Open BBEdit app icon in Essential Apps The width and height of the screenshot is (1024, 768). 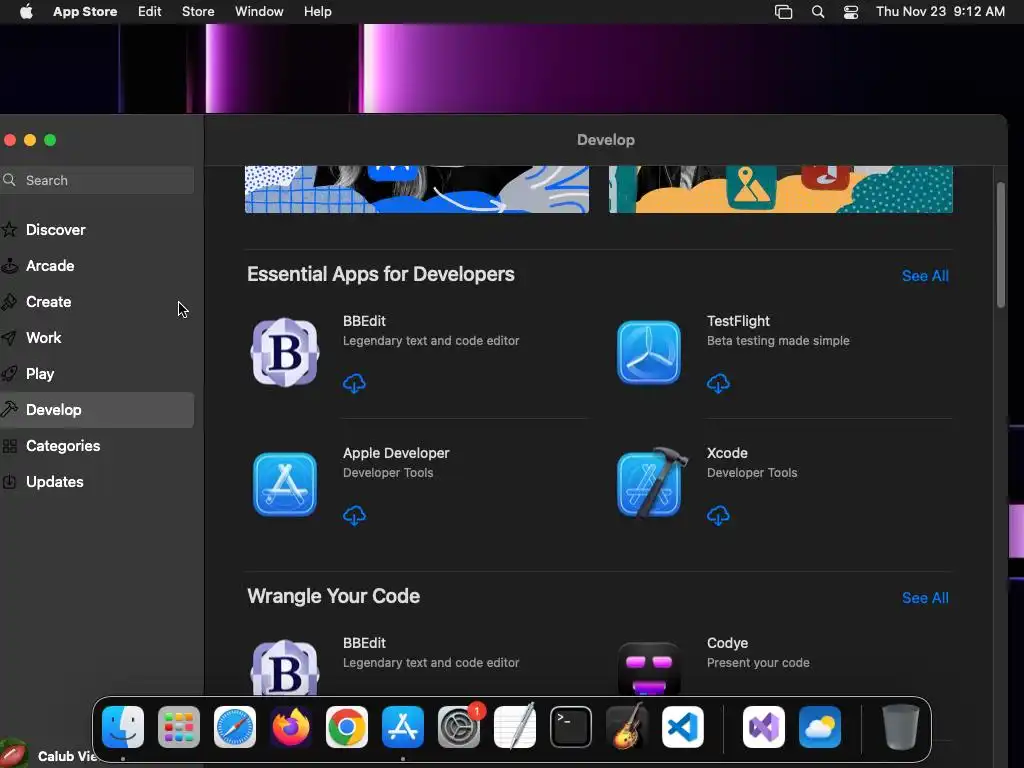tap(285, 352)
